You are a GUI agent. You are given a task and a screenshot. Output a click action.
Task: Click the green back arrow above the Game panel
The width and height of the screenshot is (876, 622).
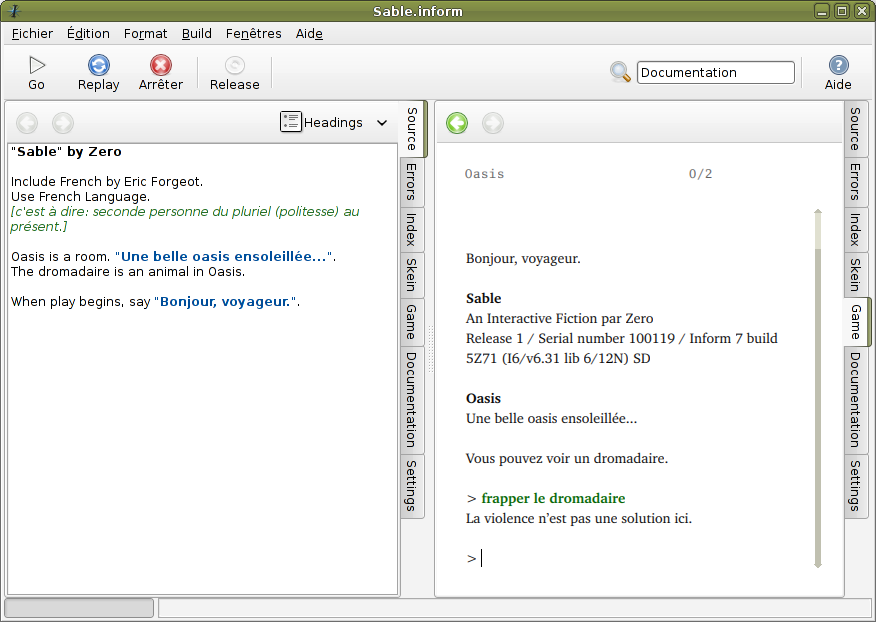pos(457,123)
